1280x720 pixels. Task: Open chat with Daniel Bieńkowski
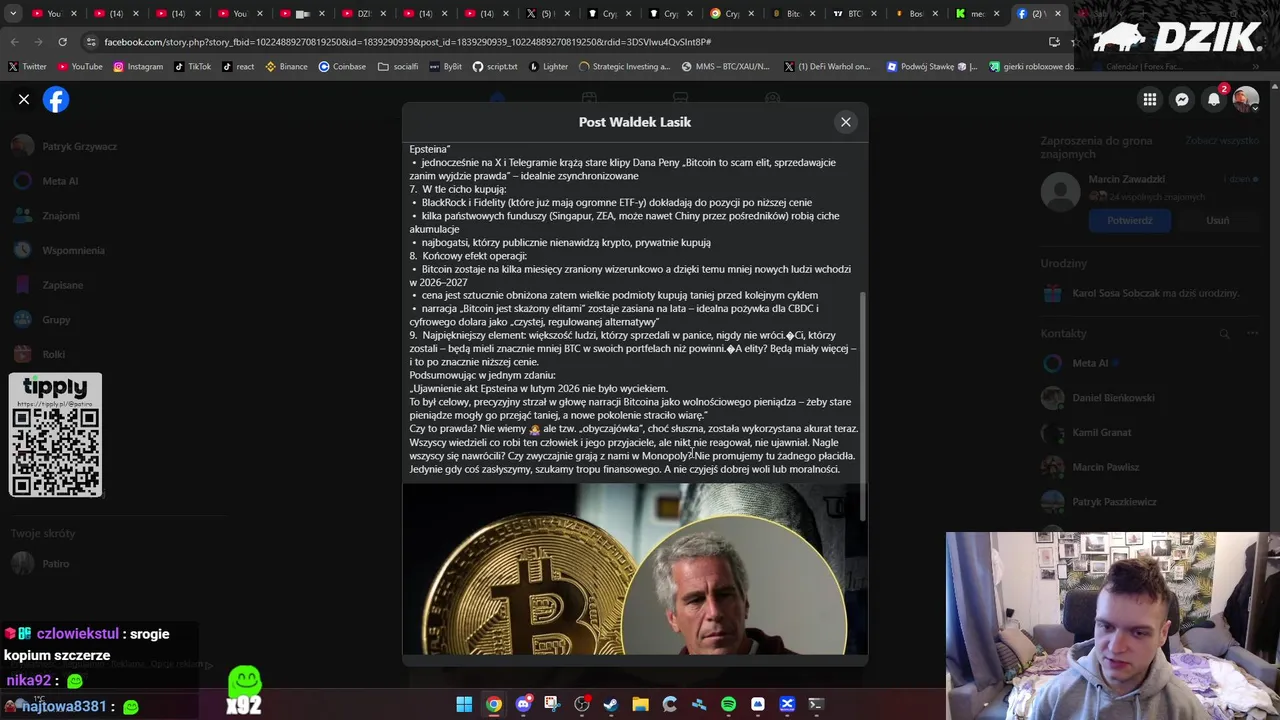[x=1100, y=398]
